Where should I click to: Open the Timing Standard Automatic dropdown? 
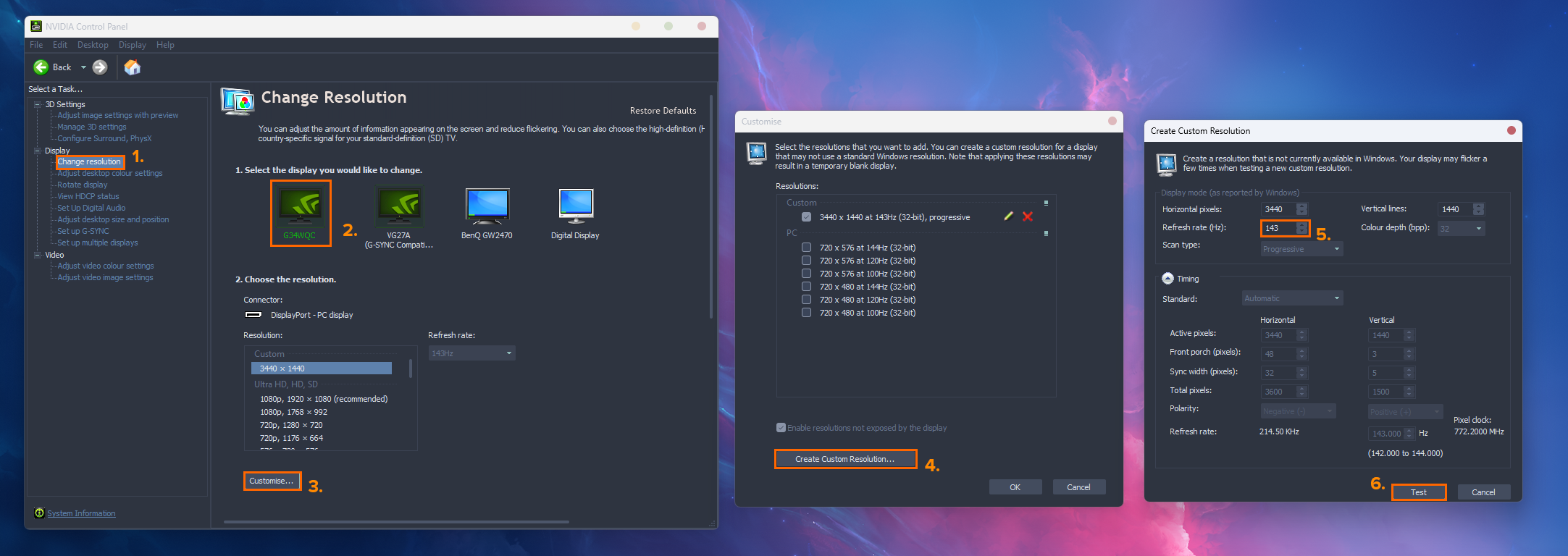pos(1293,298)
